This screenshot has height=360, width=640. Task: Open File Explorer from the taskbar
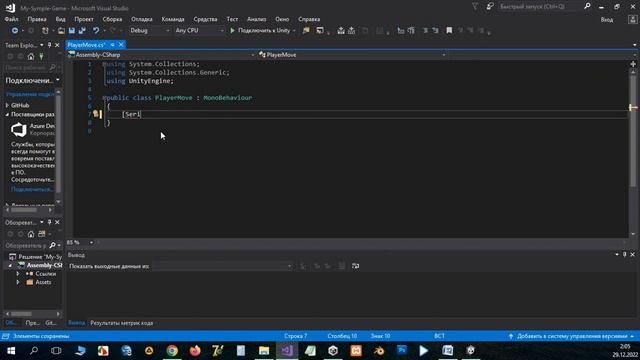[264, 351]
